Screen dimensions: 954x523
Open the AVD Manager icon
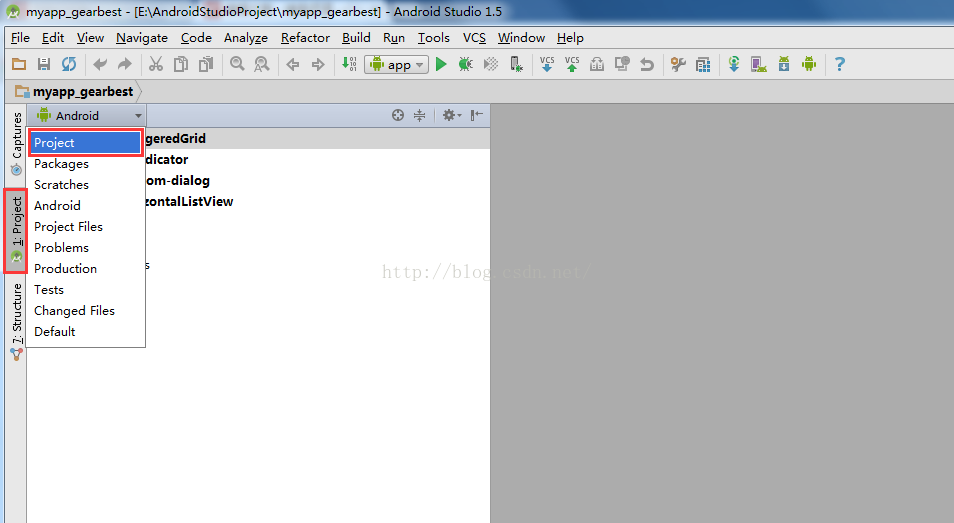click(759, 64)
